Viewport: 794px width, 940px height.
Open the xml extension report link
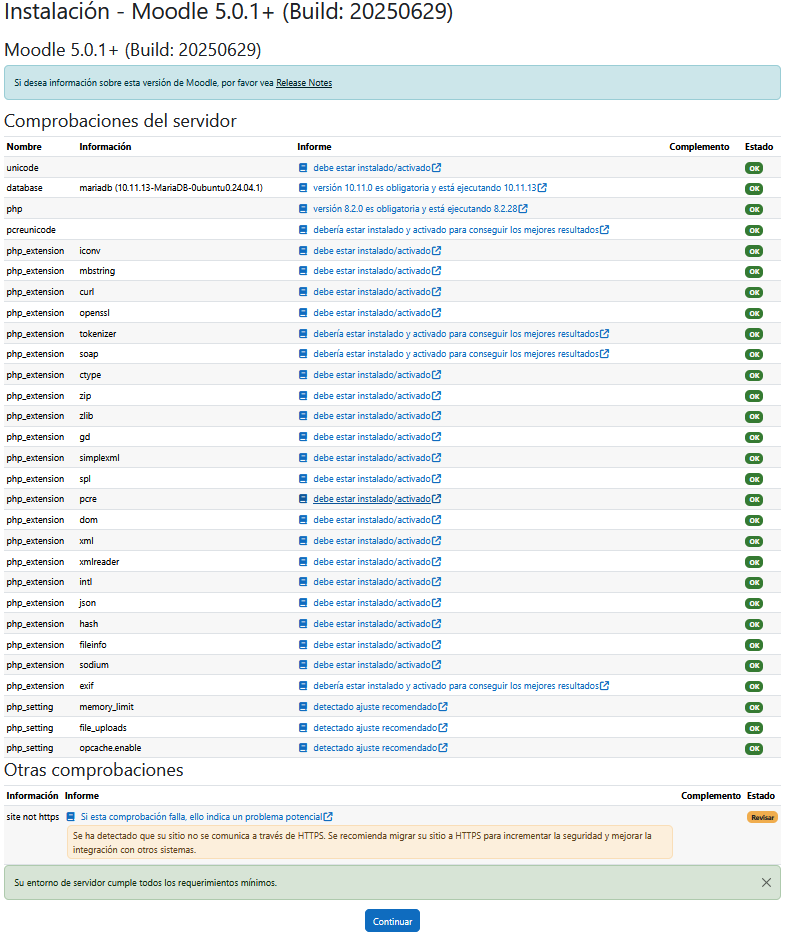pos(372,541)
